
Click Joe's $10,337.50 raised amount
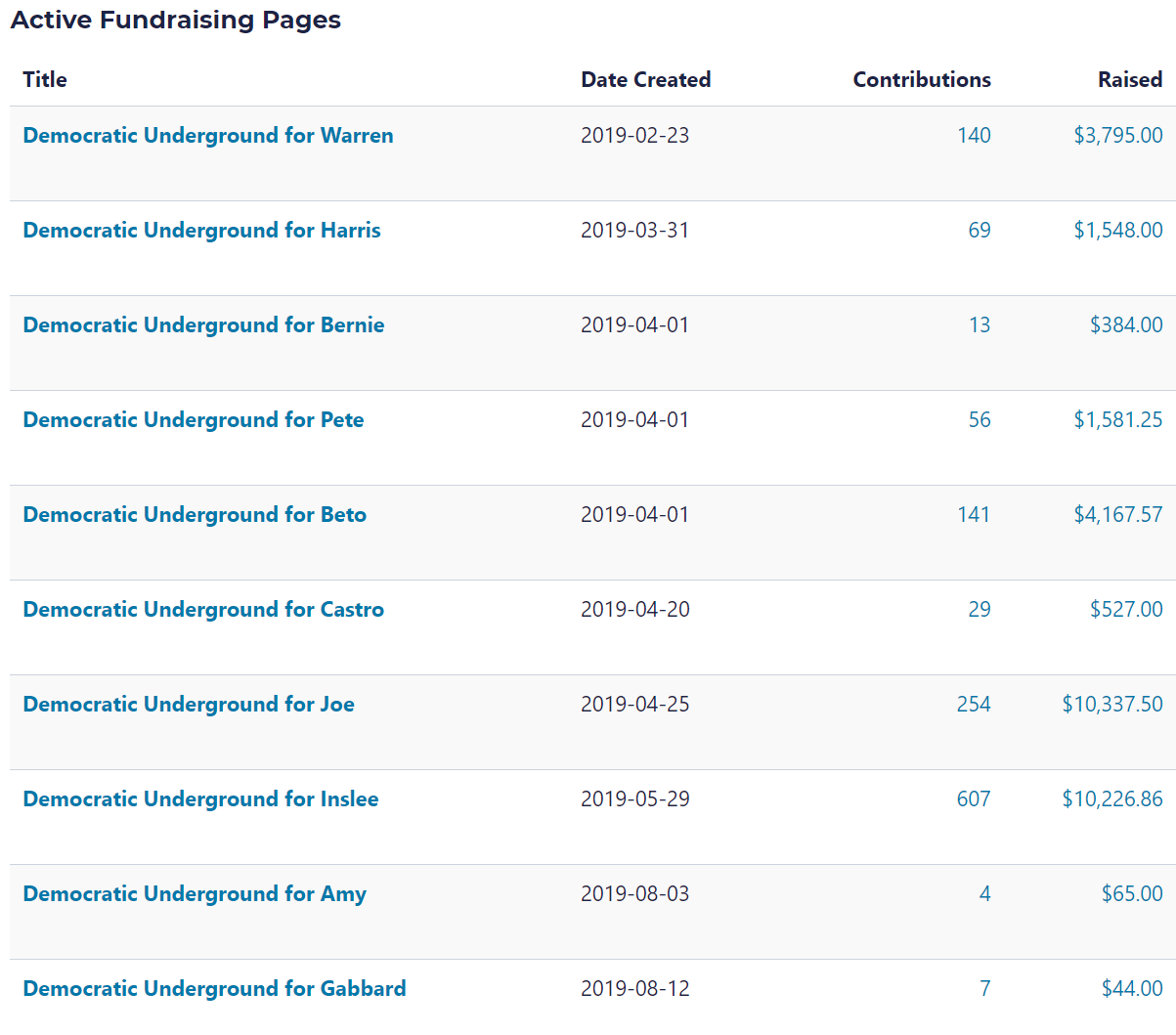(1111, 705)
